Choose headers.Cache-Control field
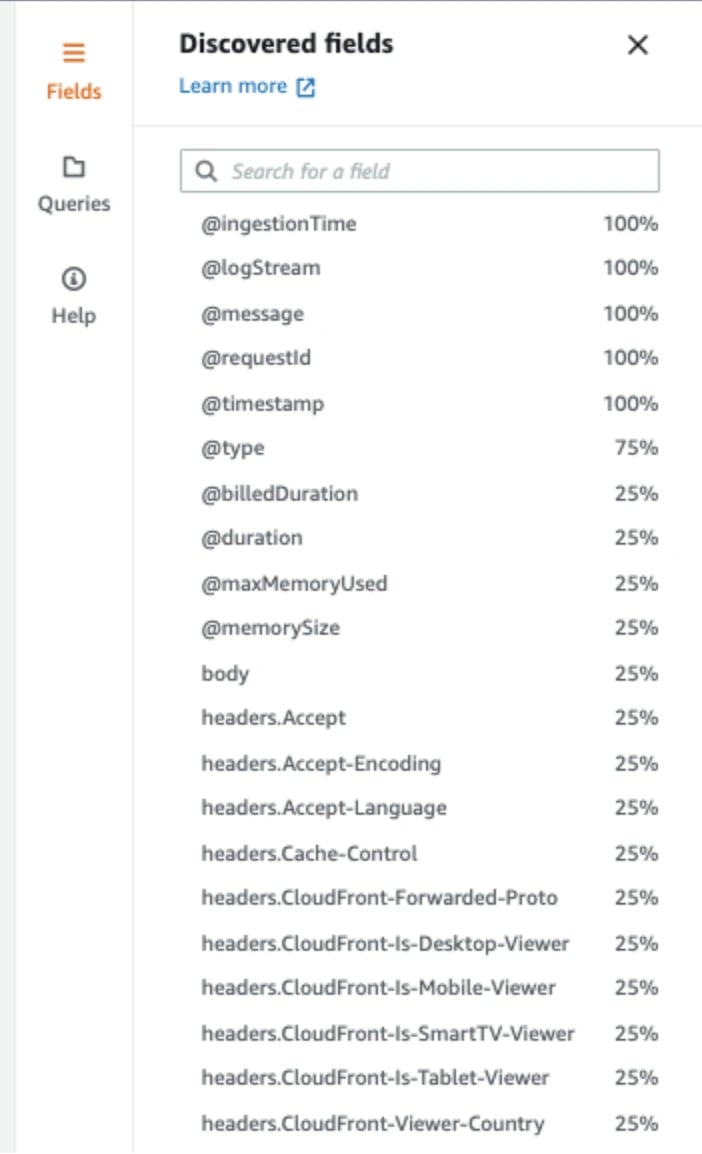The width and height of the screenshot is (702, 1154). (x=309, y=854)
